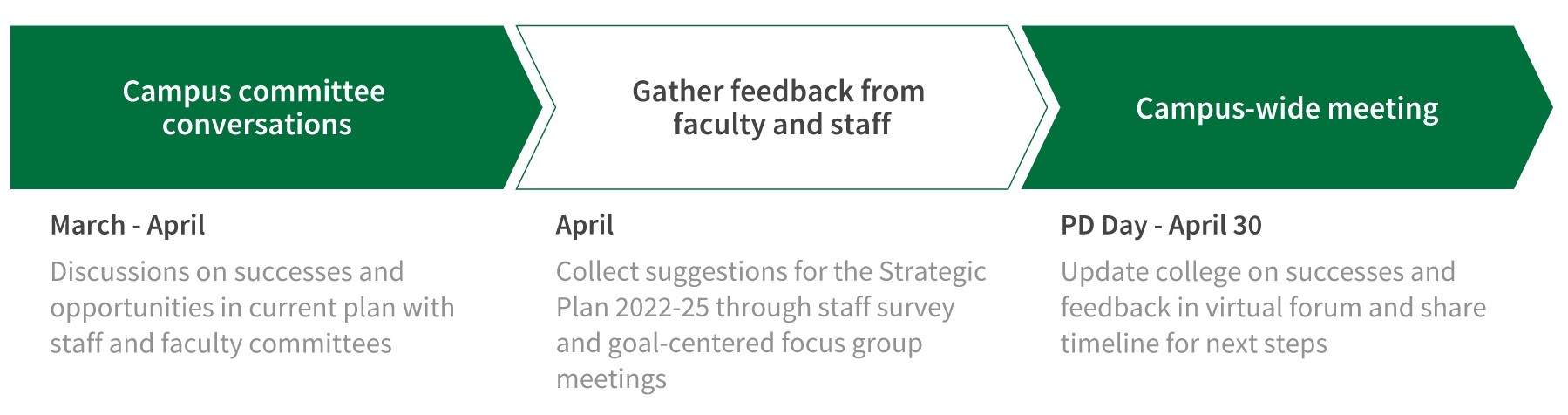
Task: Click the "Campus-wide meeting" arrow step
Action: [1286, 108]
